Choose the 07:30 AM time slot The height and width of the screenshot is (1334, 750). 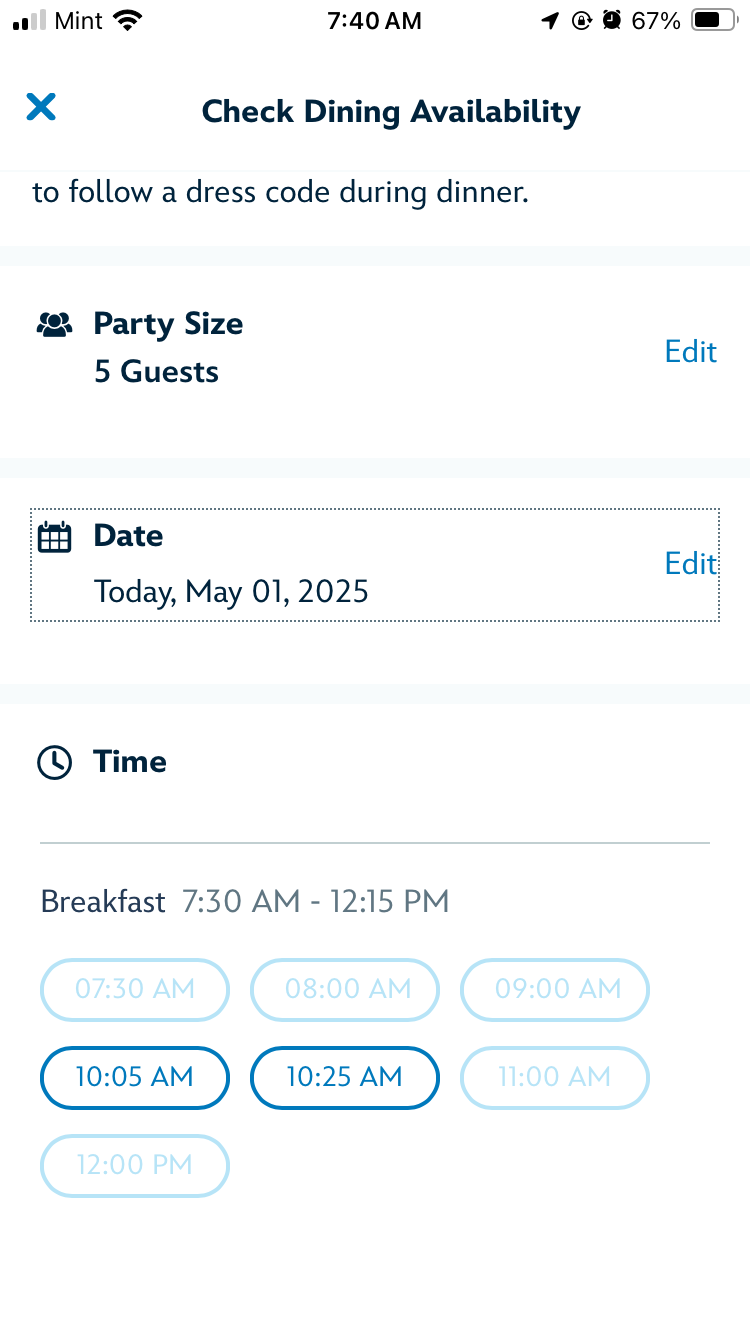point(135,989)
